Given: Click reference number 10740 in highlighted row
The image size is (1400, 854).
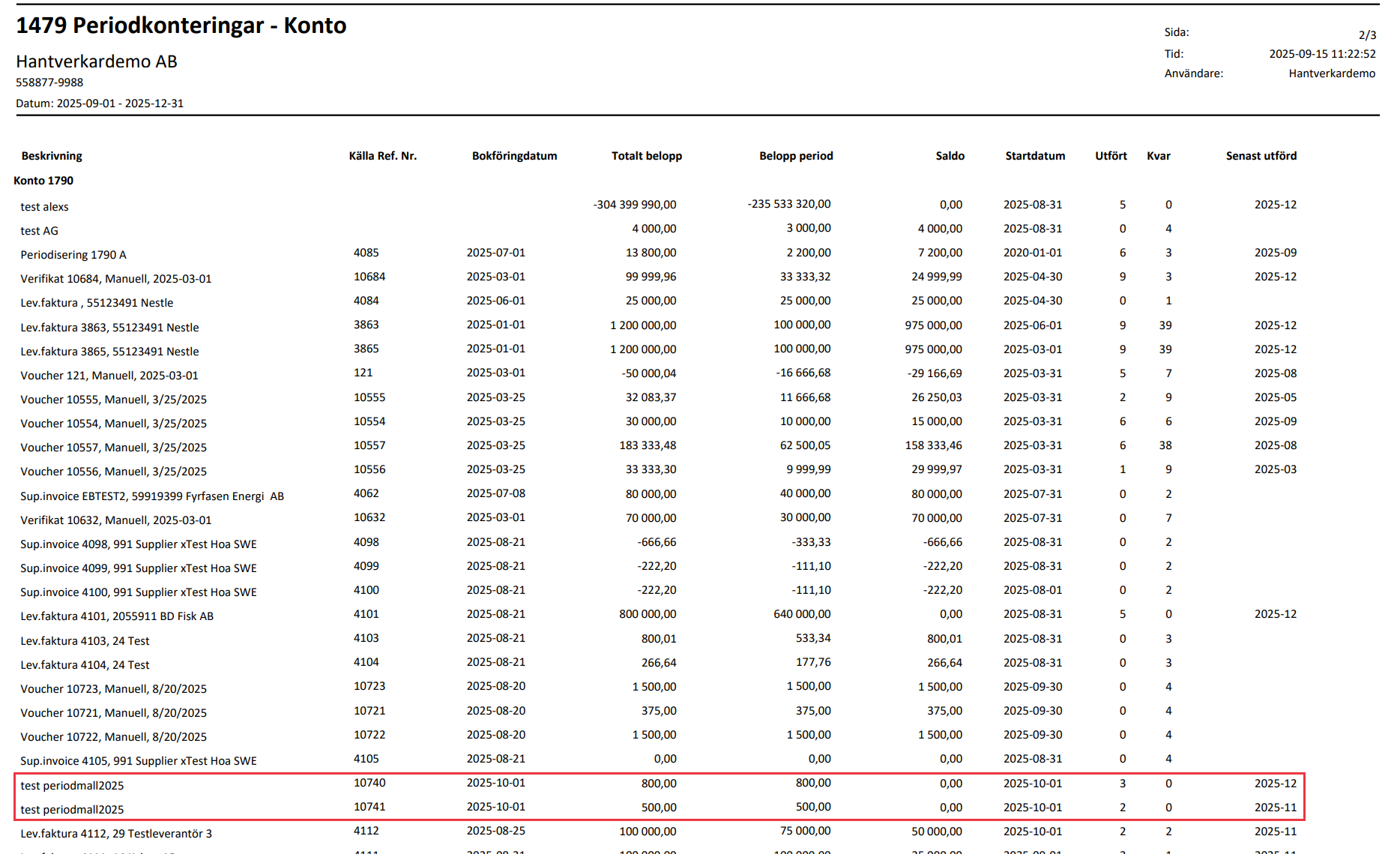Looking at the screenshot, I should pos(369,783).
